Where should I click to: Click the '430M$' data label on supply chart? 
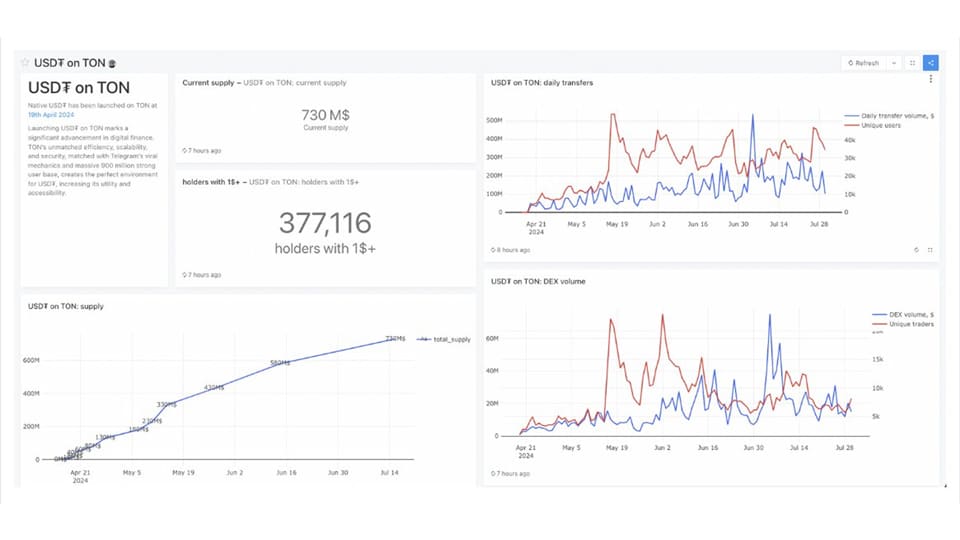pos(214,388)
